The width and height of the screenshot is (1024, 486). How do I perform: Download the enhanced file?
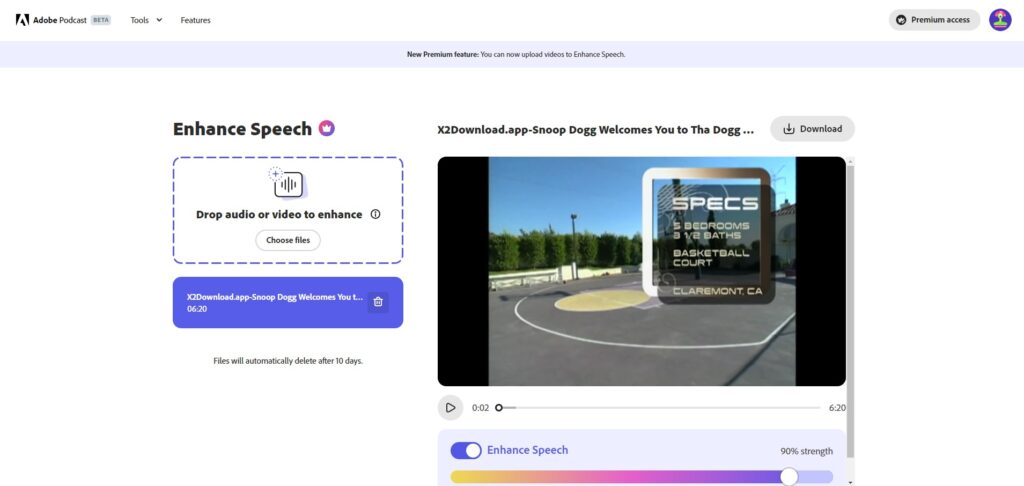[812, 129]
